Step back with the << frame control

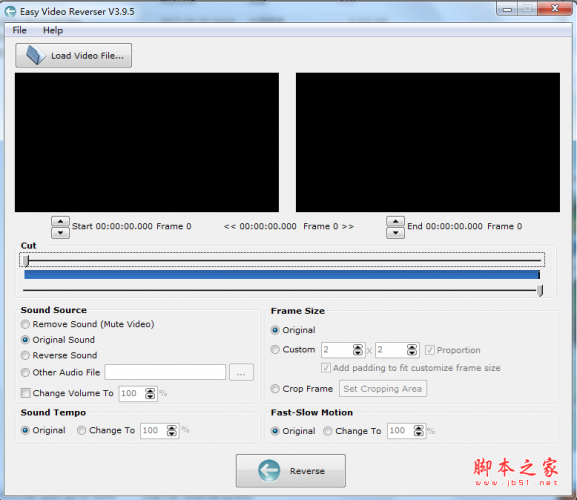pyautogui.click(x=230, y=226)
